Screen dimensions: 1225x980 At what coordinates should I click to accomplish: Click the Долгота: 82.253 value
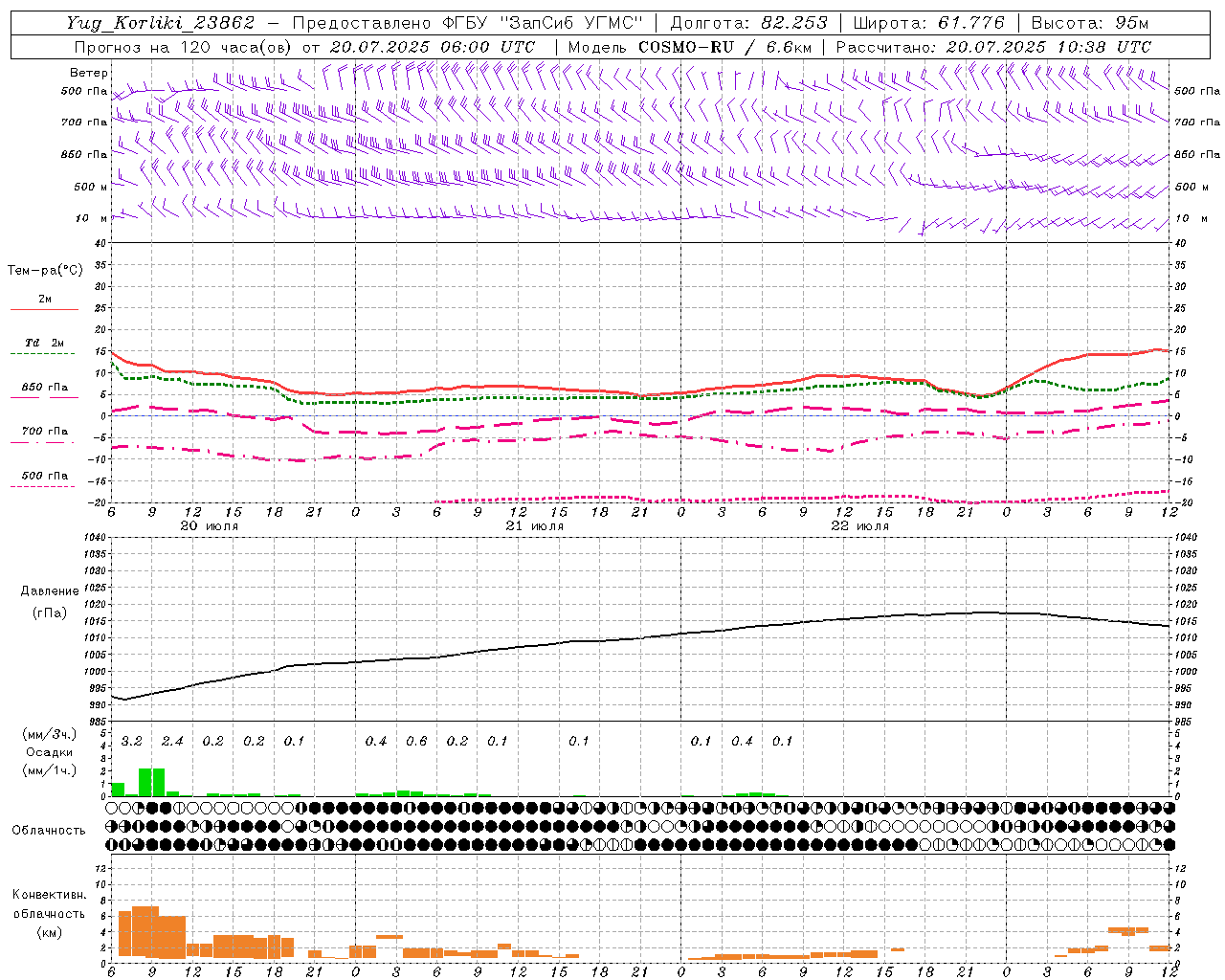[749, 23]
